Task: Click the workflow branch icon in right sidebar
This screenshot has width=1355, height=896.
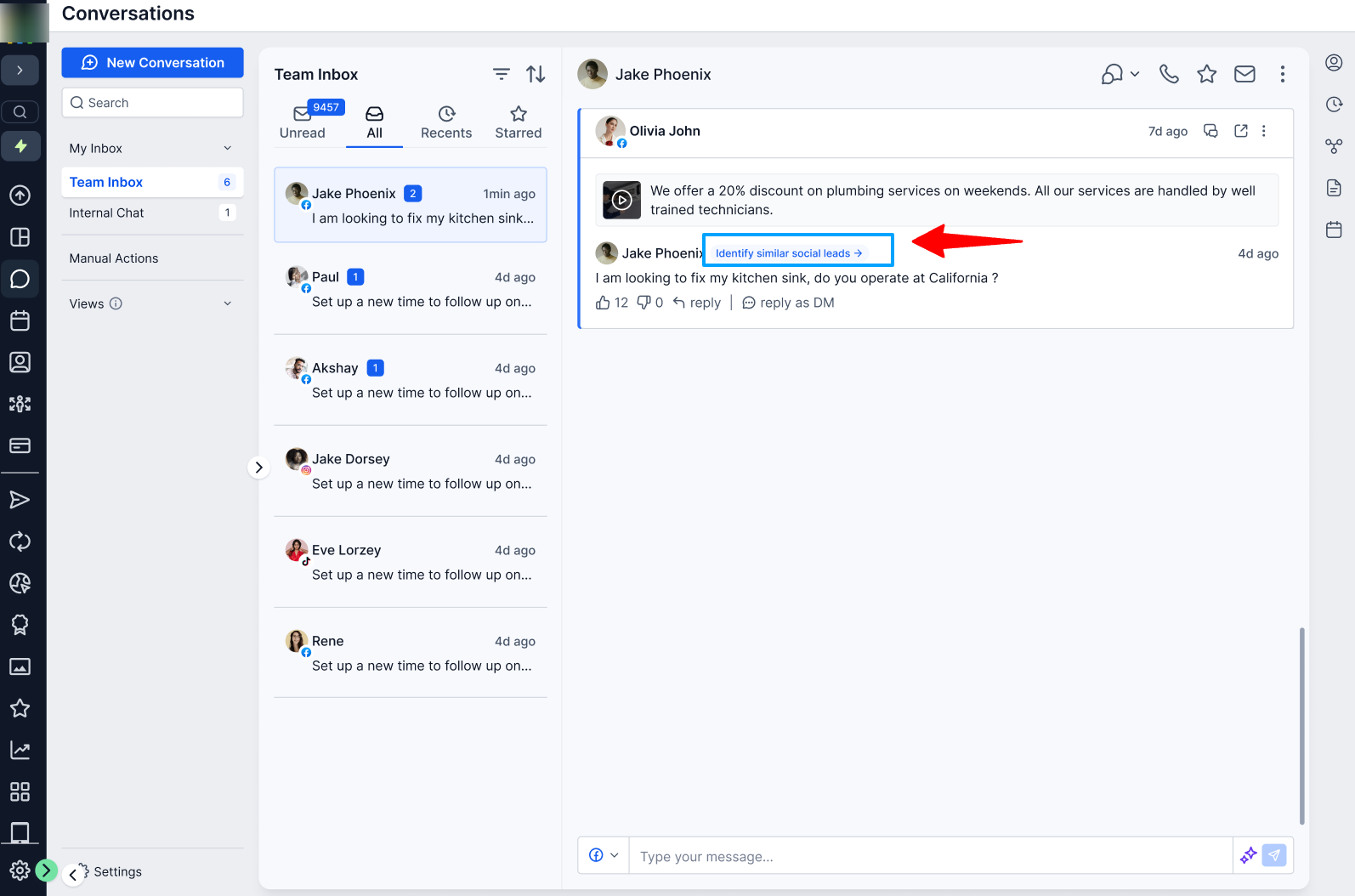Action: pyautogui.click(x=1334, y=146)
